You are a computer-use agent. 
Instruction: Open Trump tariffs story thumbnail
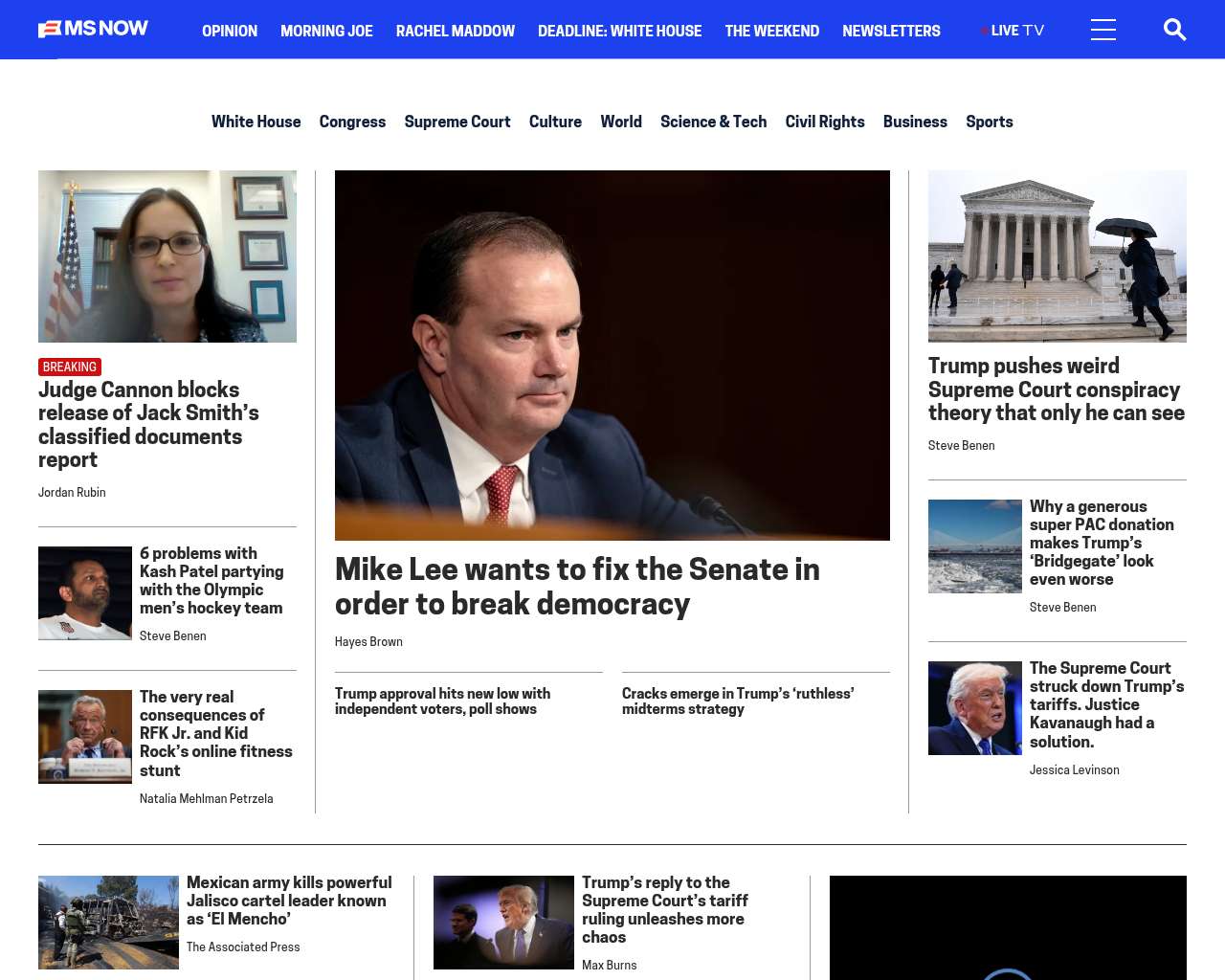pyautogui.click(x=975, y=708)
